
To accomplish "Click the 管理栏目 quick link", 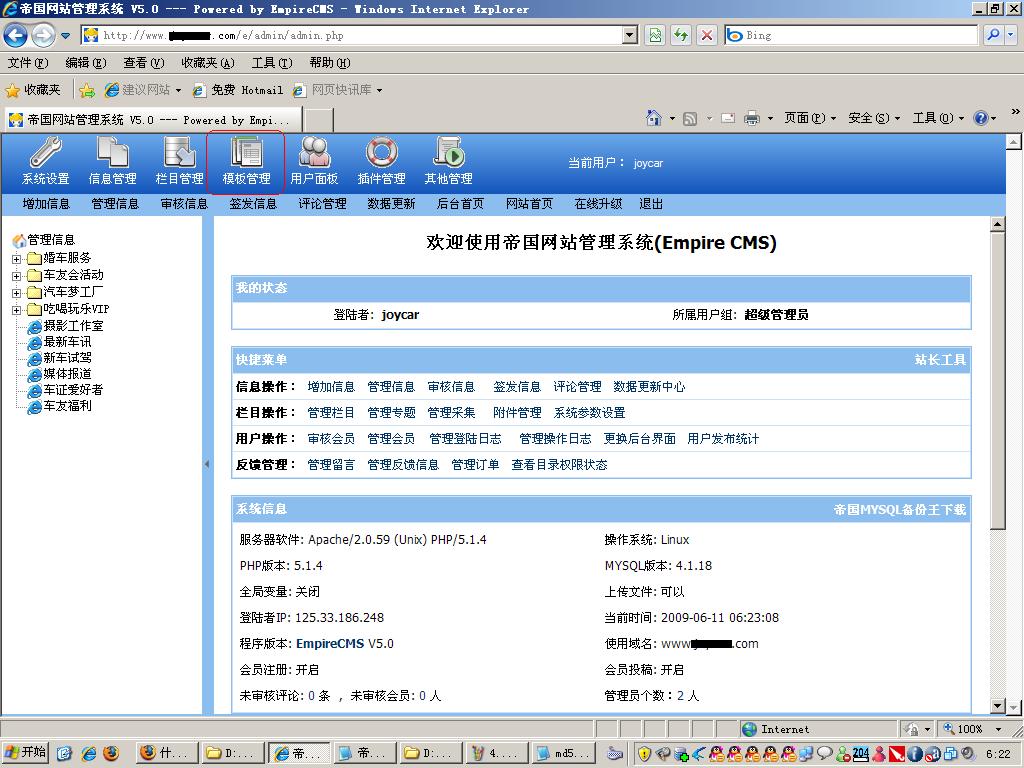I will 330,413.
